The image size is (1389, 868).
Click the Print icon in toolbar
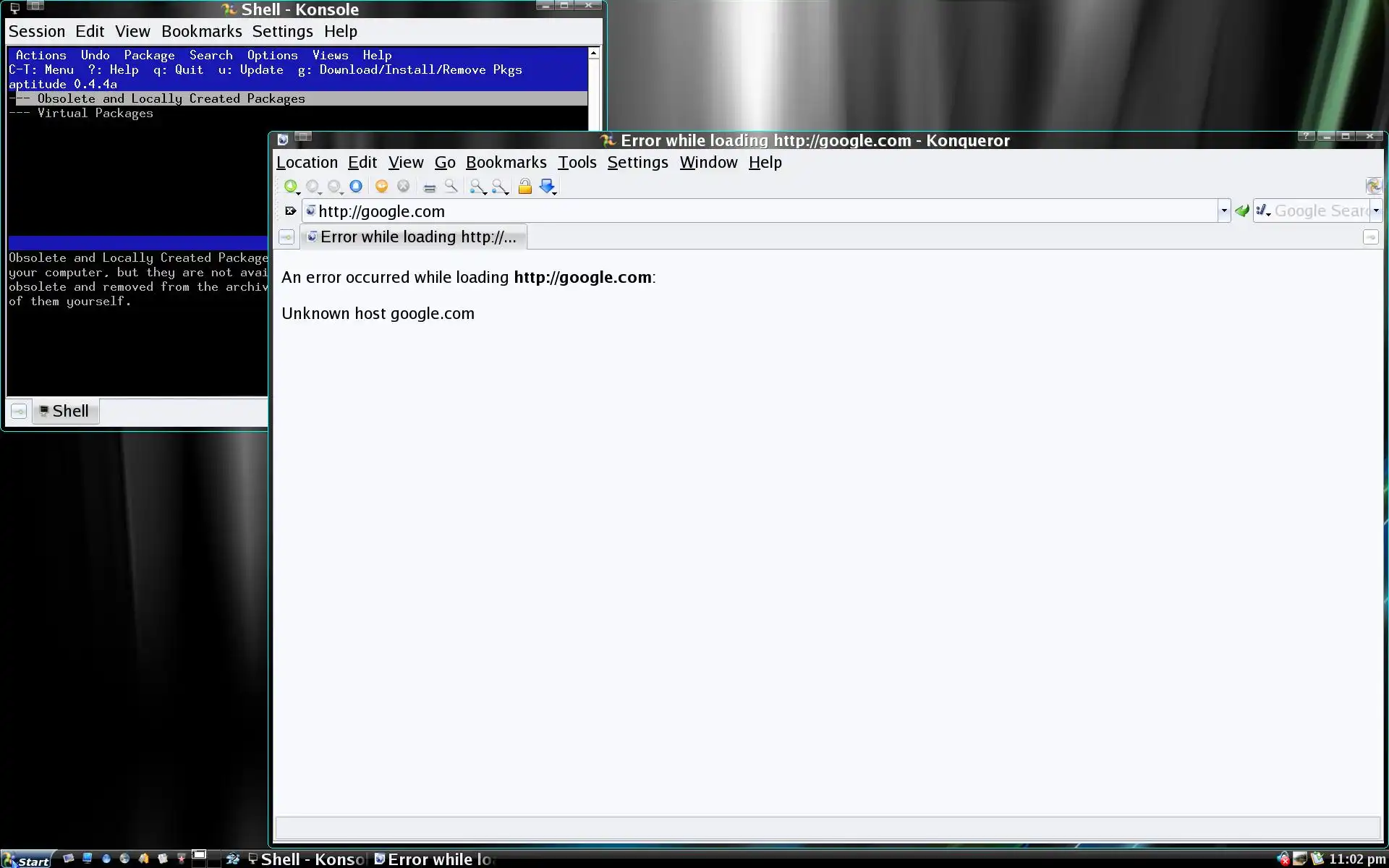point(429,187)
